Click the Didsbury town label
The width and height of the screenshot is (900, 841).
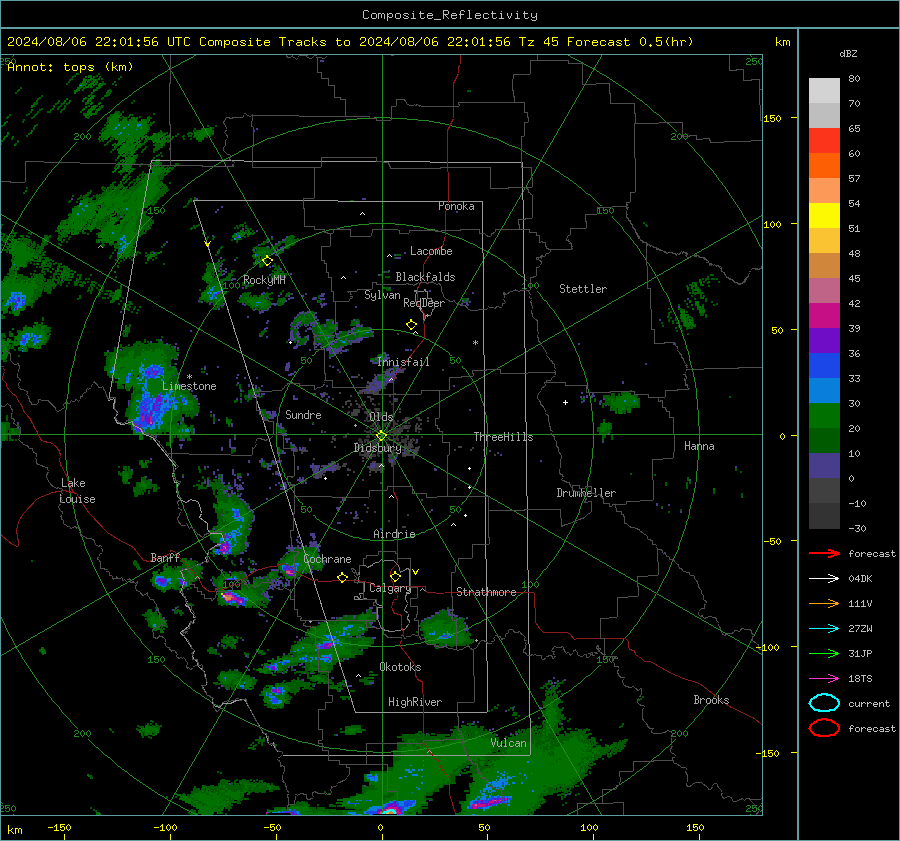coord(378,448)
